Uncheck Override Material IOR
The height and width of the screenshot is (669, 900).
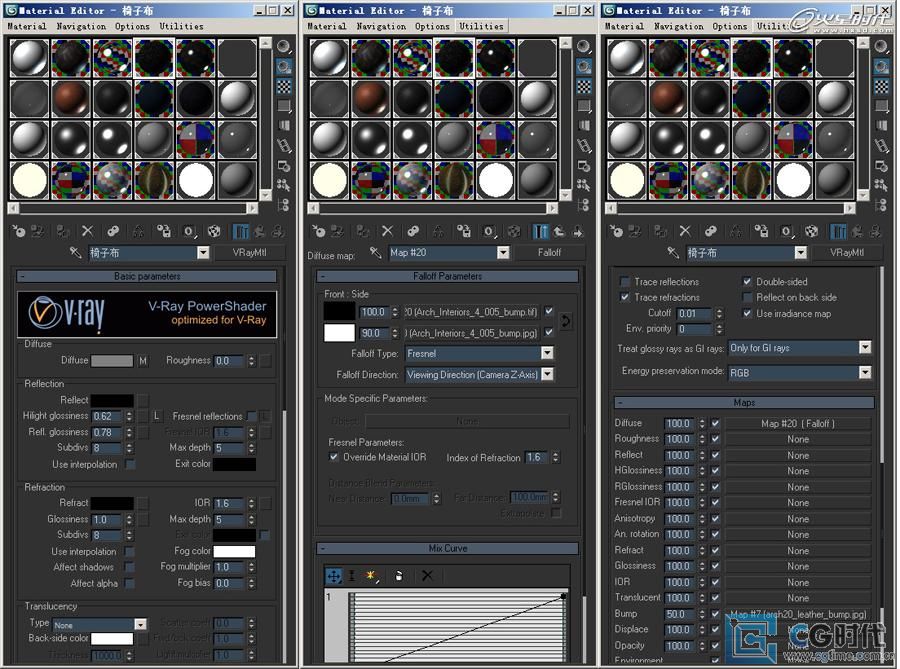coord(333,457)
